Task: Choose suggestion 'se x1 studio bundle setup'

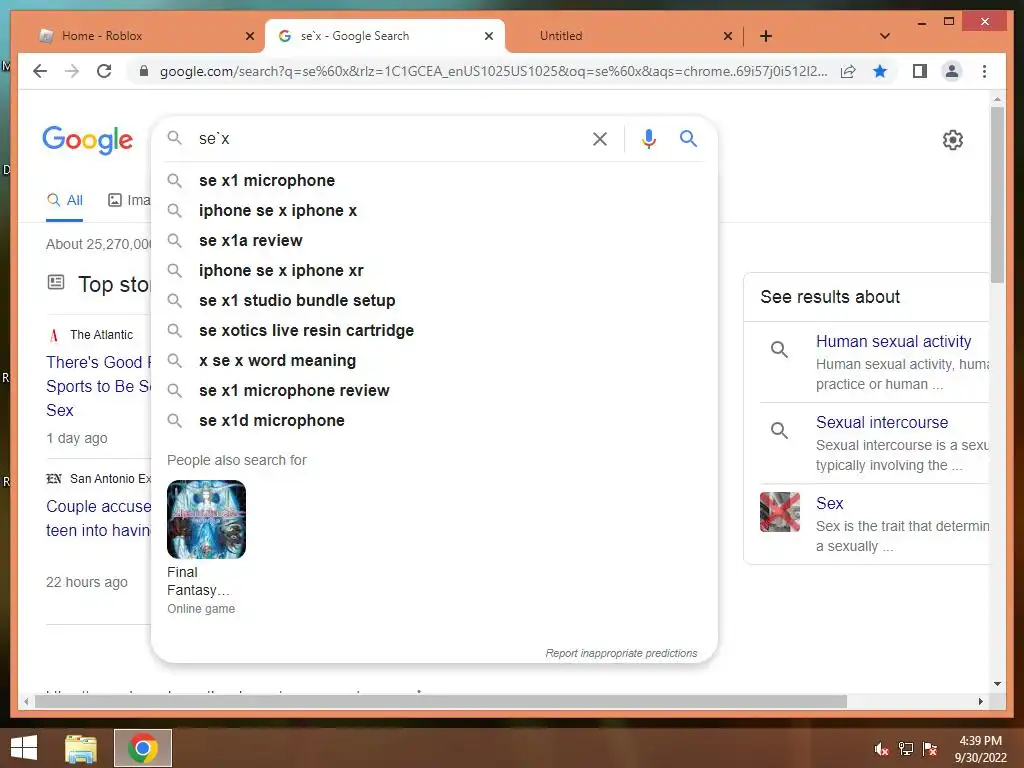Action: coord(434,300)
